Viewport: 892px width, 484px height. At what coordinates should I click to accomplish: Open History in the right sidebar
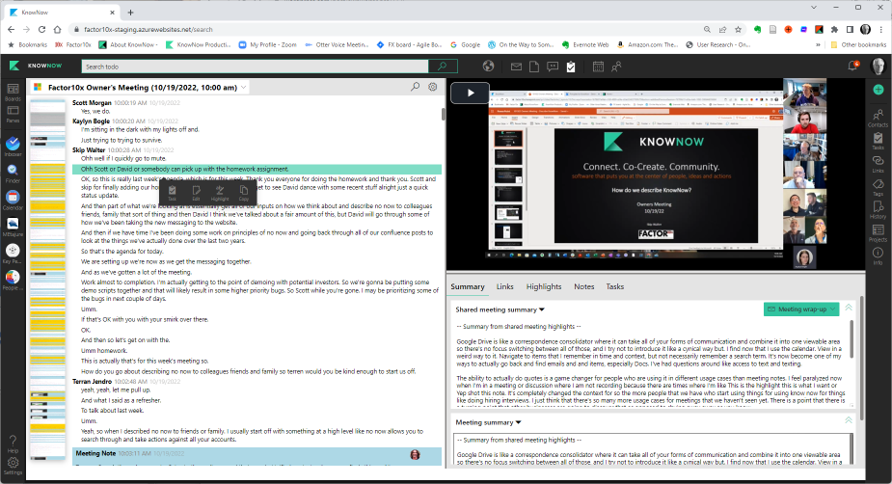pyautogui.click(x=878, y=210)
